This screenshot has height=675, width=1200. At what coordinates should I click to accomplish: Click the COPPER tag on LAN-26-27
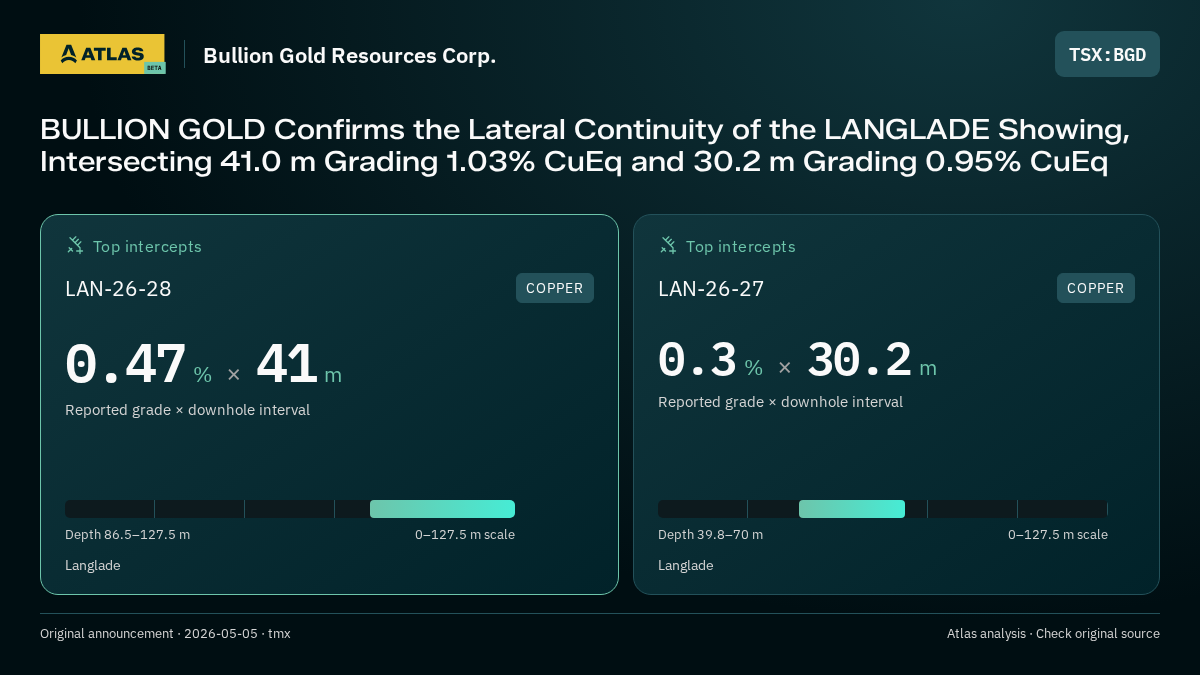coord(1096,288)
